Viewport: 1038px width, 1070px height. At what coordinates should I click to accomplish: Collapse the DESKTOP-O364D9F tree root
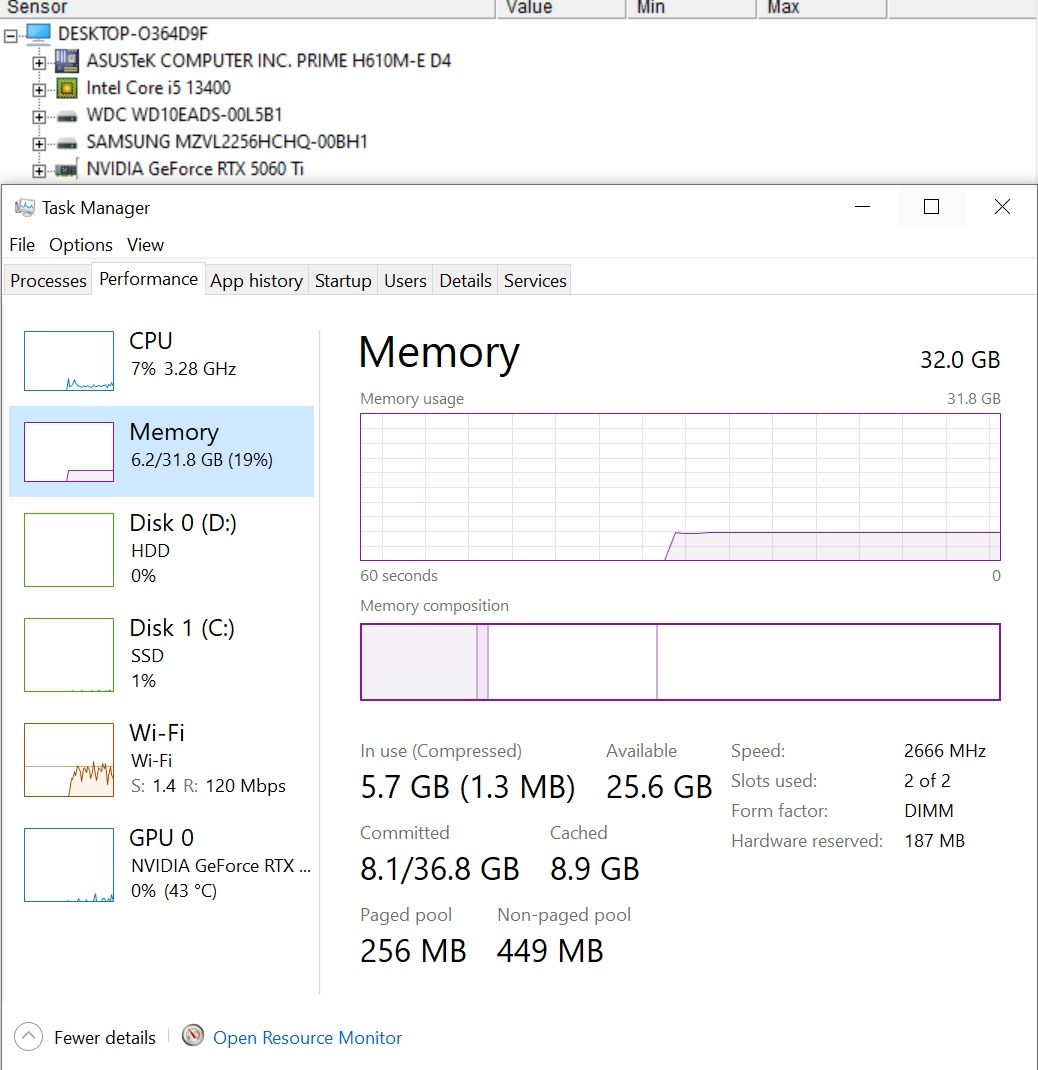coord(11,35)
